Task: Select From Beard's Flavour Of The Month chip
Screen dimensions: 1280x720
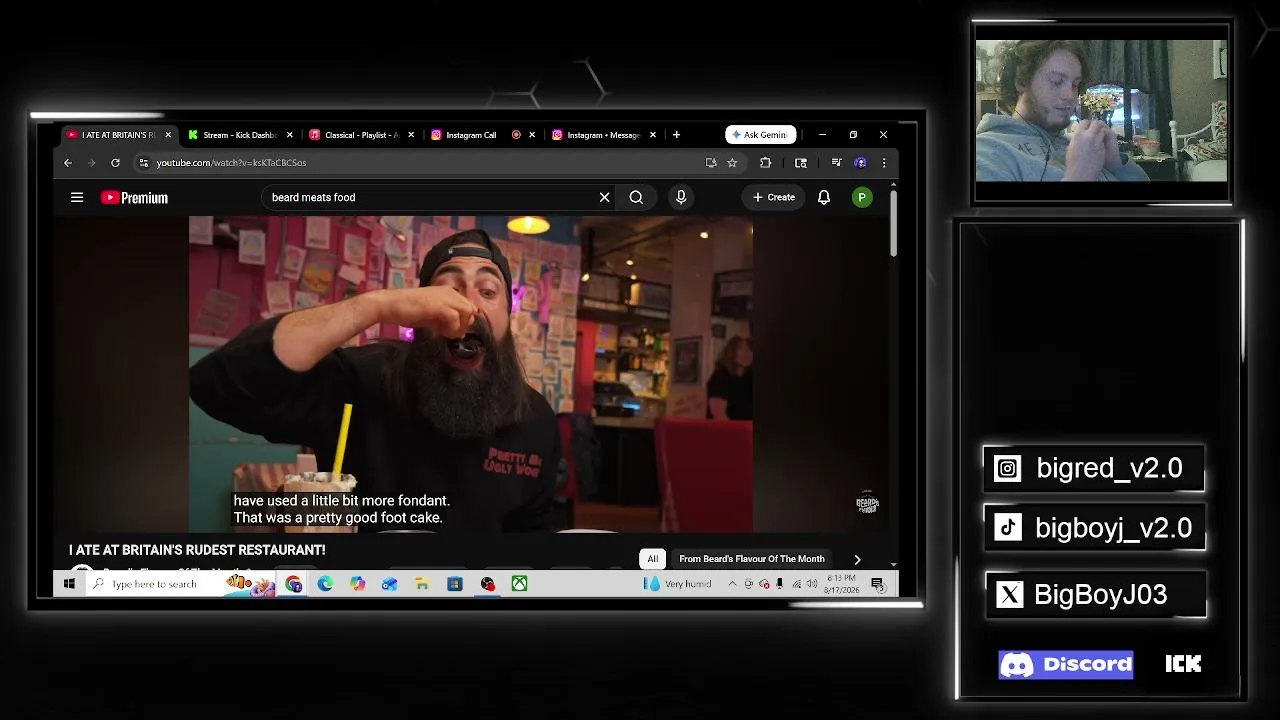Action: [752, 559]
